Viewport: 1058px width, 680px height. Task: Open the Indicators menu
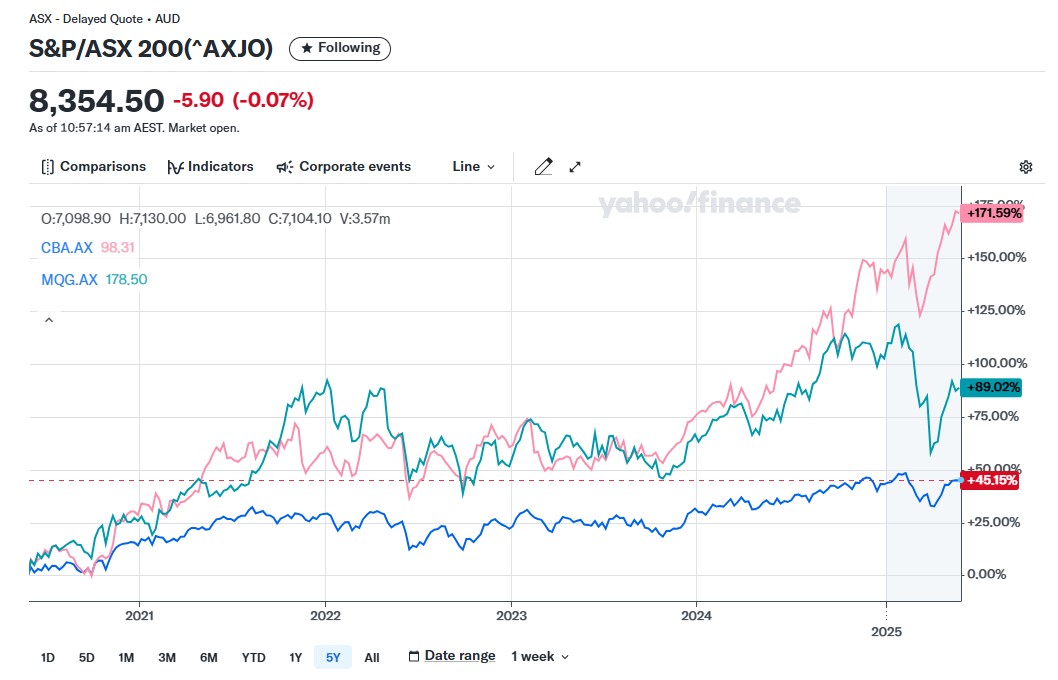210,167
